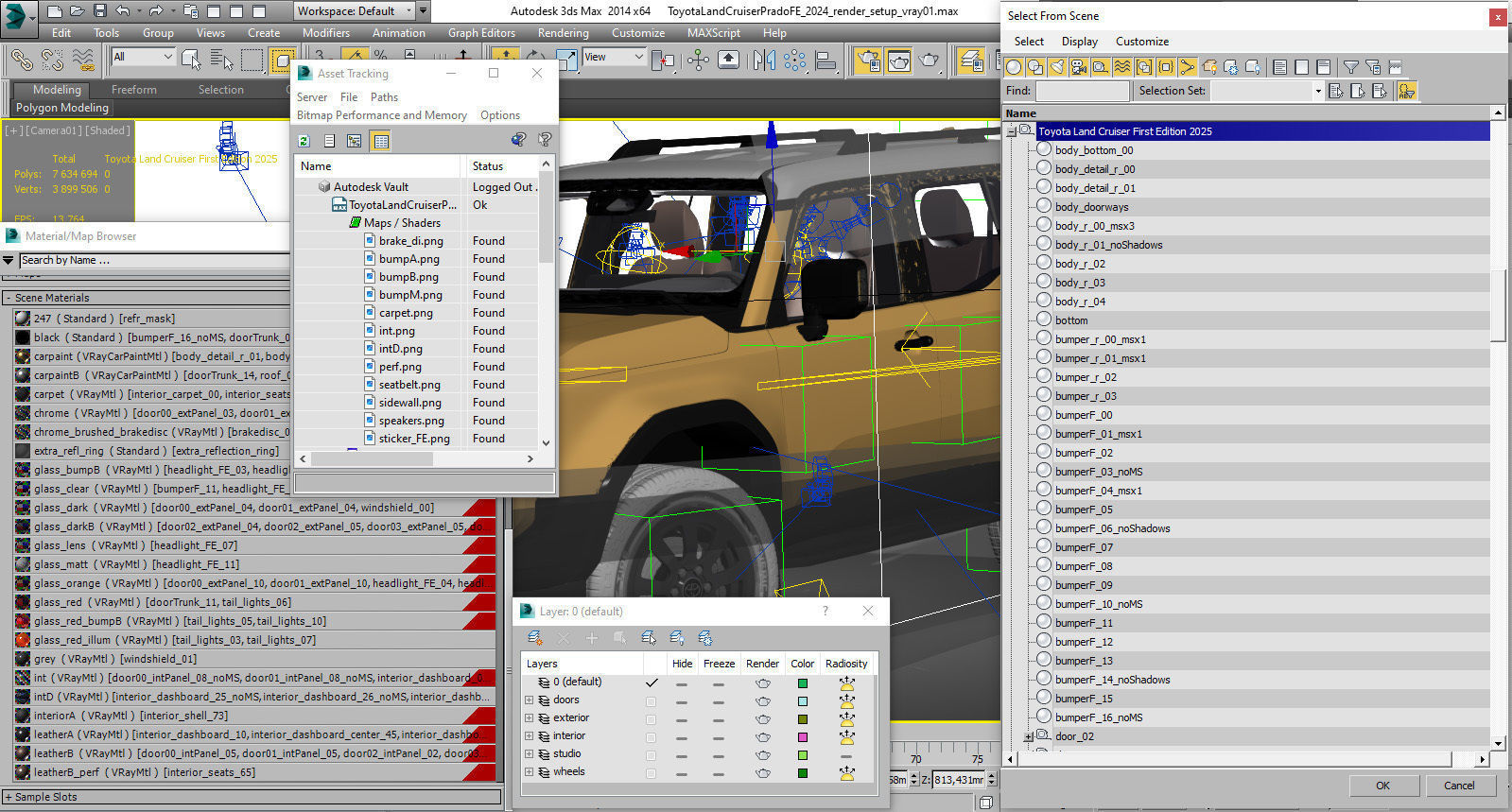Image resolution: width=1512 pixels, height=812 pixels.
Task: Select the Select Object arrow tool
Action: 191,60
